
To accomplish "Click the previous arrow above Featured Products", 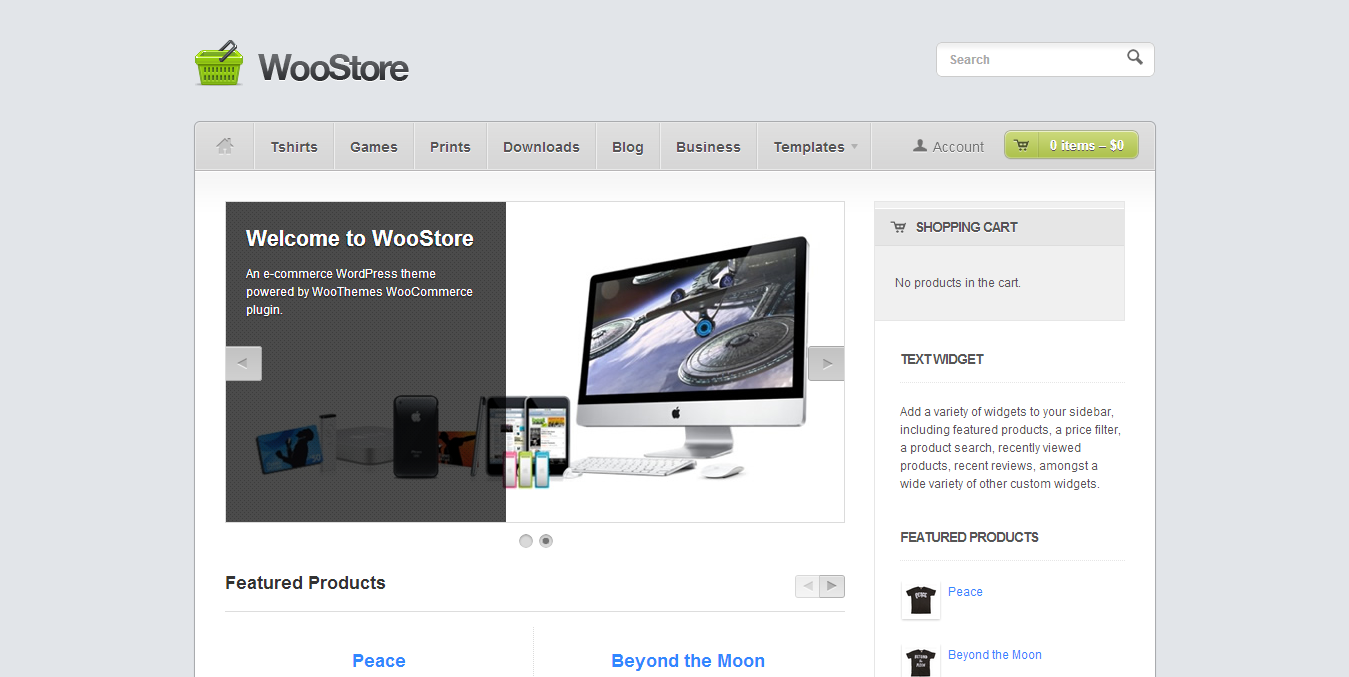I will pyautogui.click(x=808, y=586).
